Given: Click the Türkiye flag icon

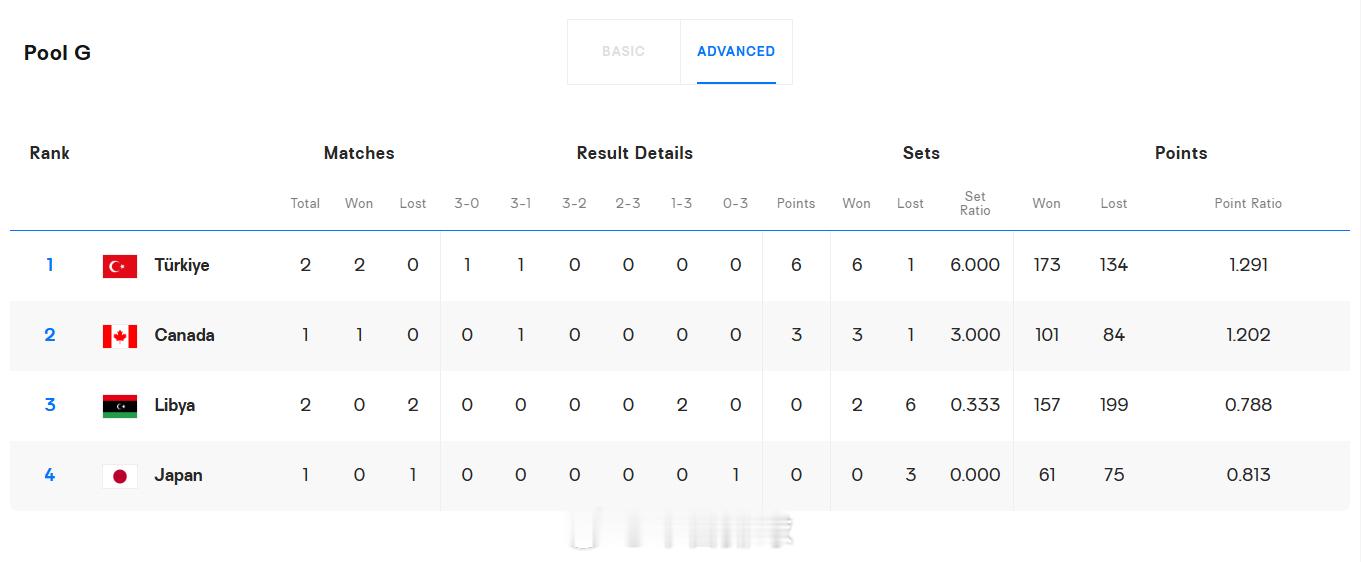Looking at the screenshot, I should (x=120, y=266).
